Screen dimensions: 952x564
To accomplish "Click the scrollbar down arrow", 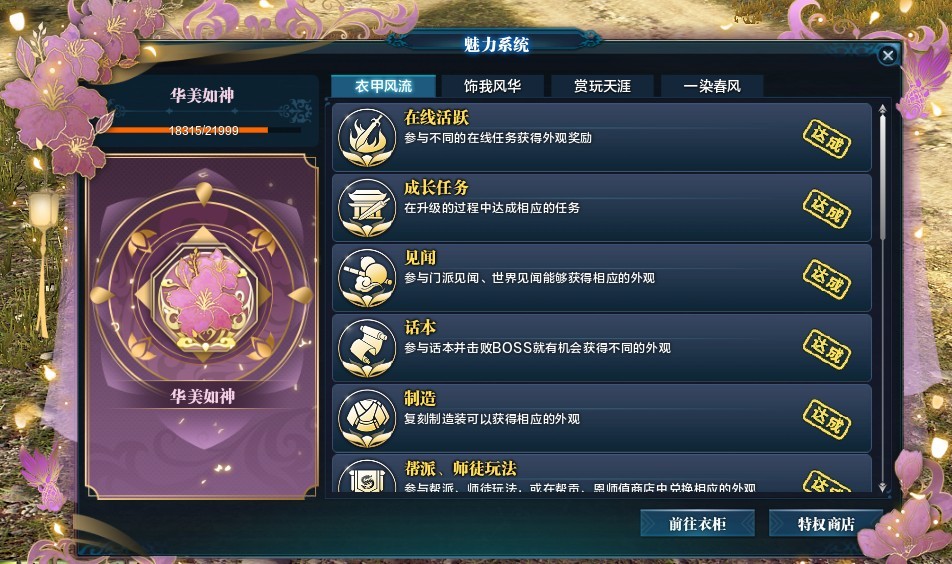I will 882,487.
